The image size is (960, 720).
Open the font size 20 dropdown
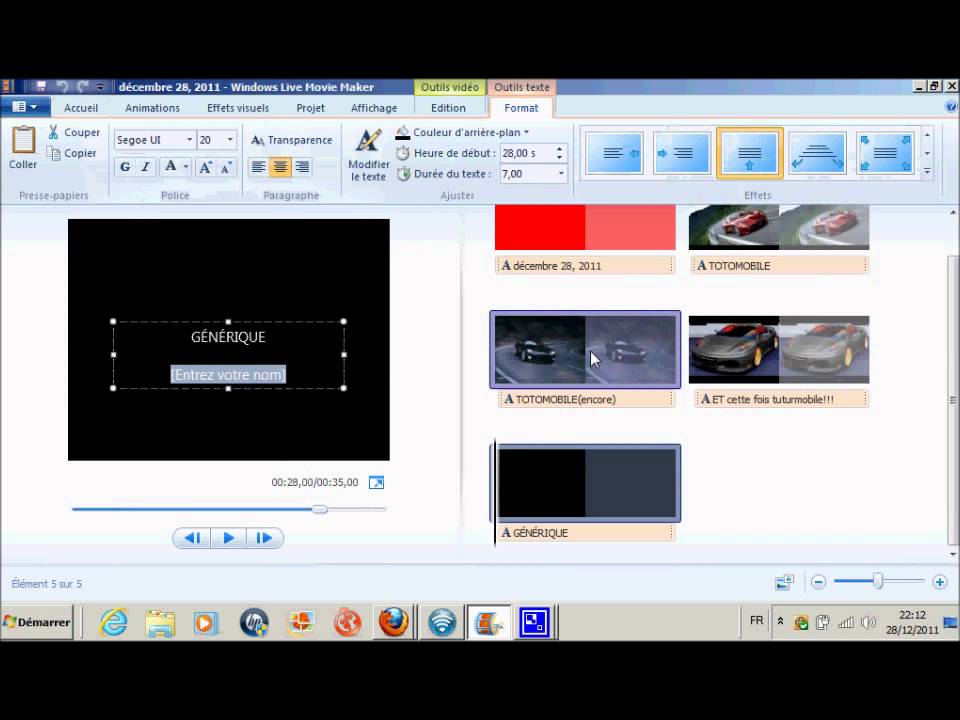coord(230,140)
